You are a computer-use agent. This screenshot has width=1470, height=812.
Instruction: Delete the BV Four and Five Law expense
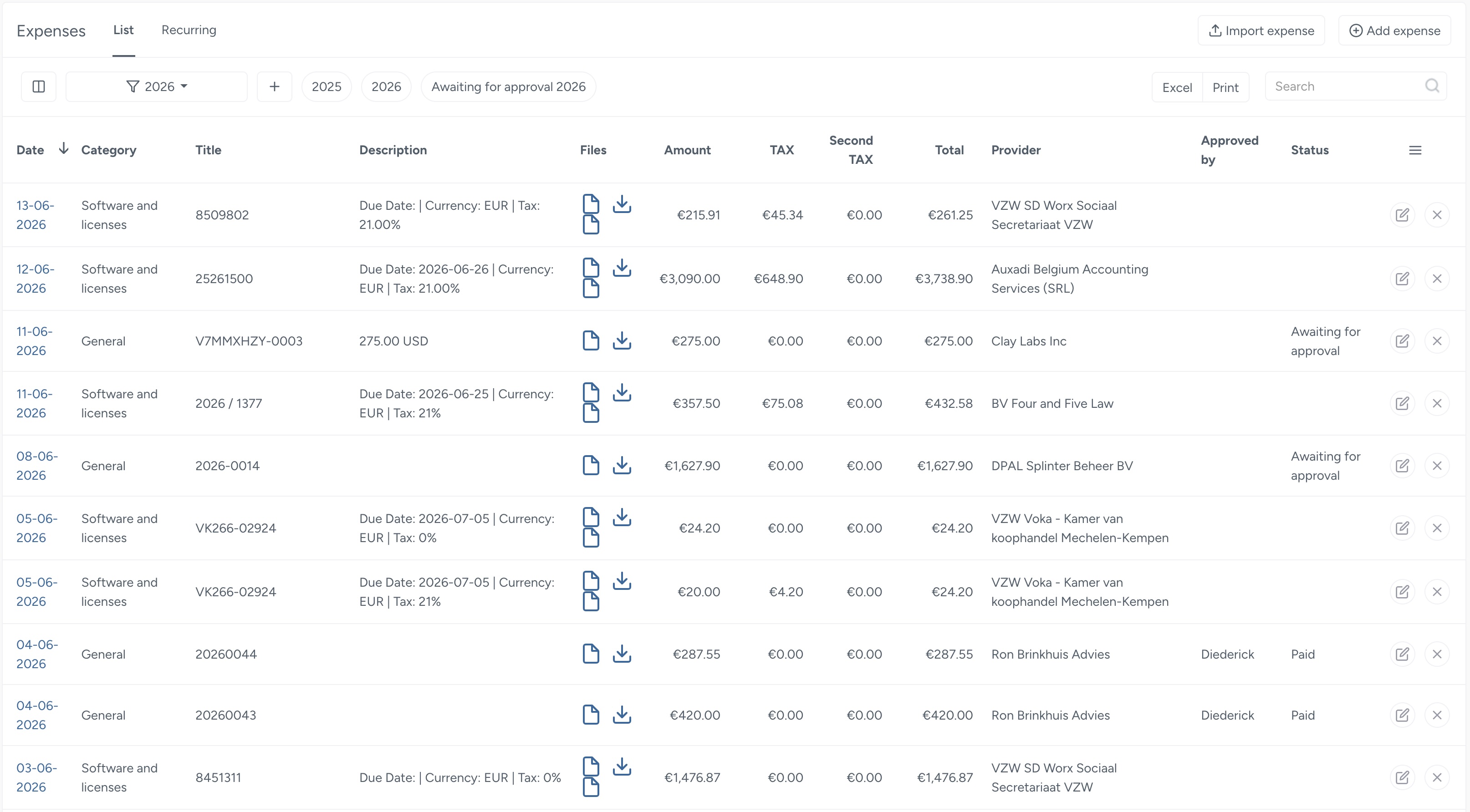[x=1437, y=404]
